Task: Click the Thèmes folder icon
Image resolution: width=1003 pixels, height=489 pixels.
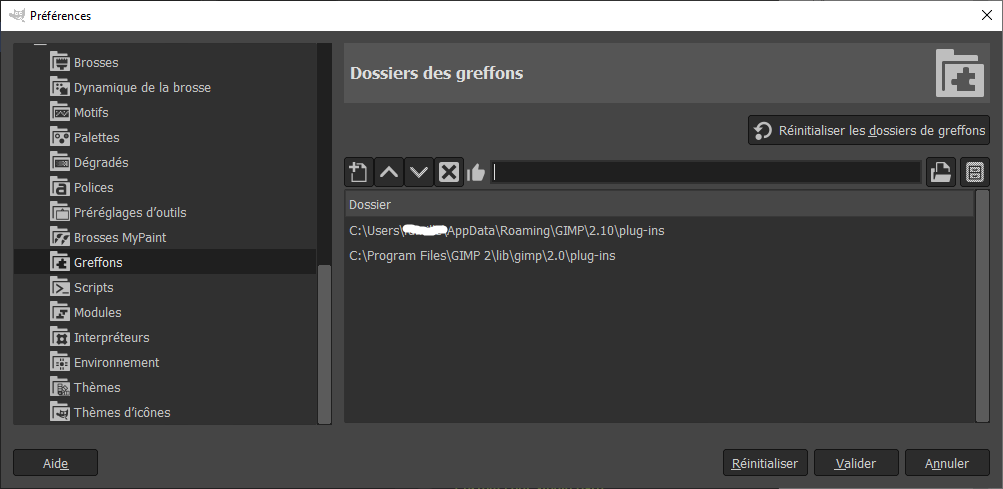Action: [59, 387]
